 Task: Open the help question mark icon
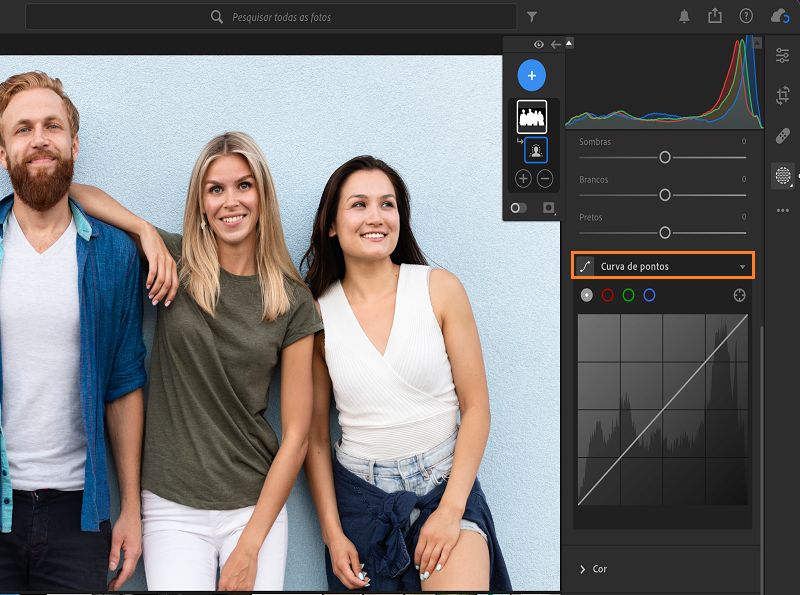746,16
